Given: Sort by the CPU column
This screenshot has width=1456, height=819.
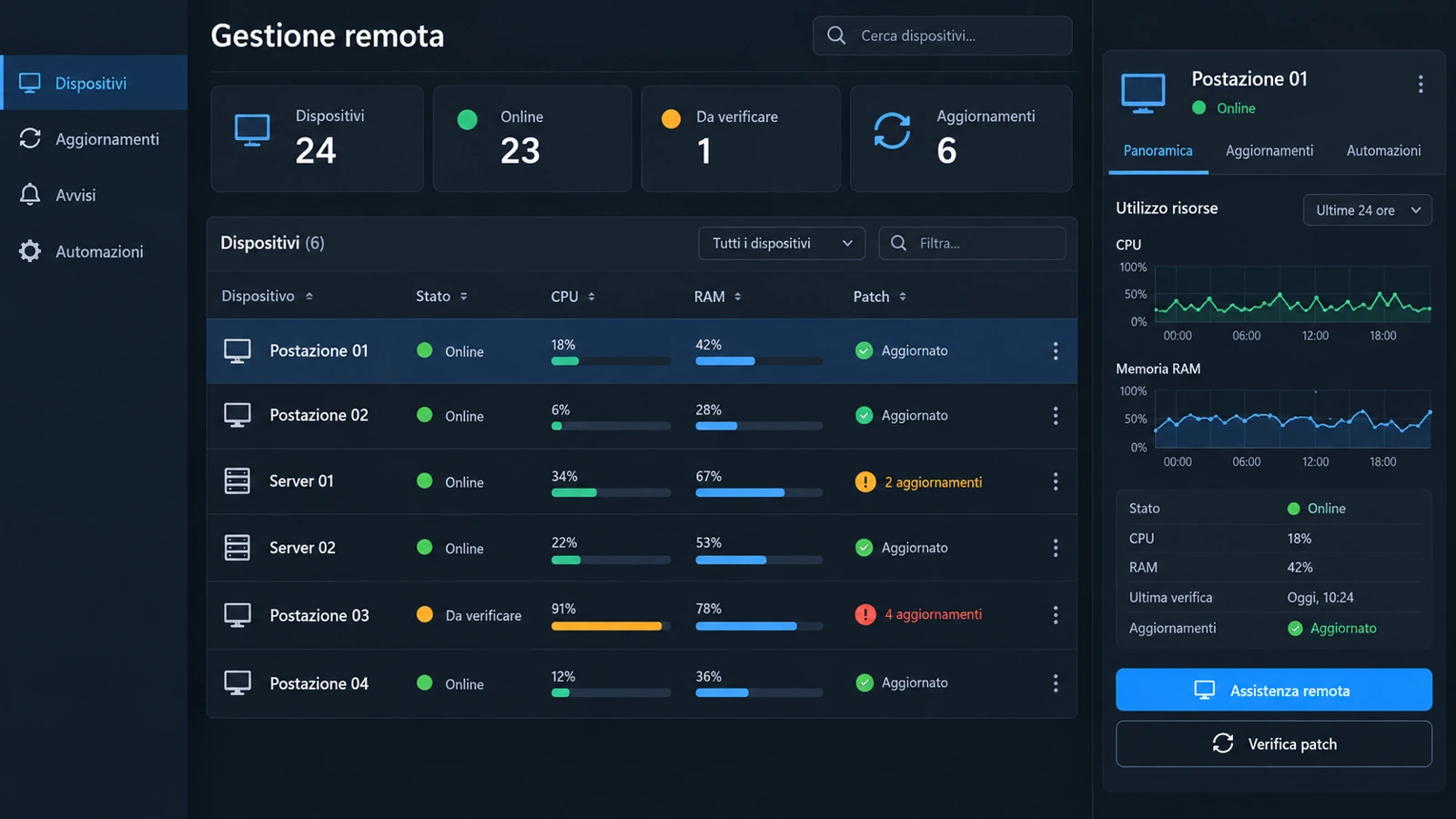Looking at the screenshot, I should (572, 297).
